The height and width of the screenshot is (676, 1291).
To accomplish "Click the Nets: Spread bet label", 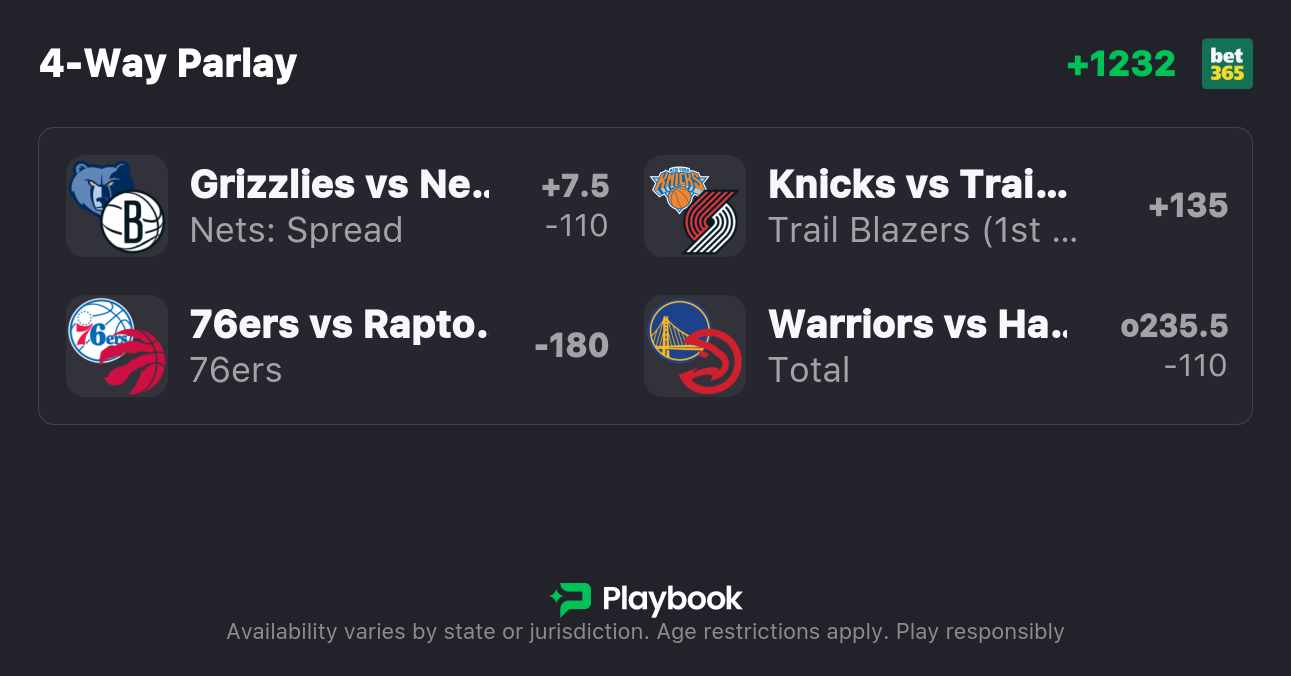I will pos(296,230).
